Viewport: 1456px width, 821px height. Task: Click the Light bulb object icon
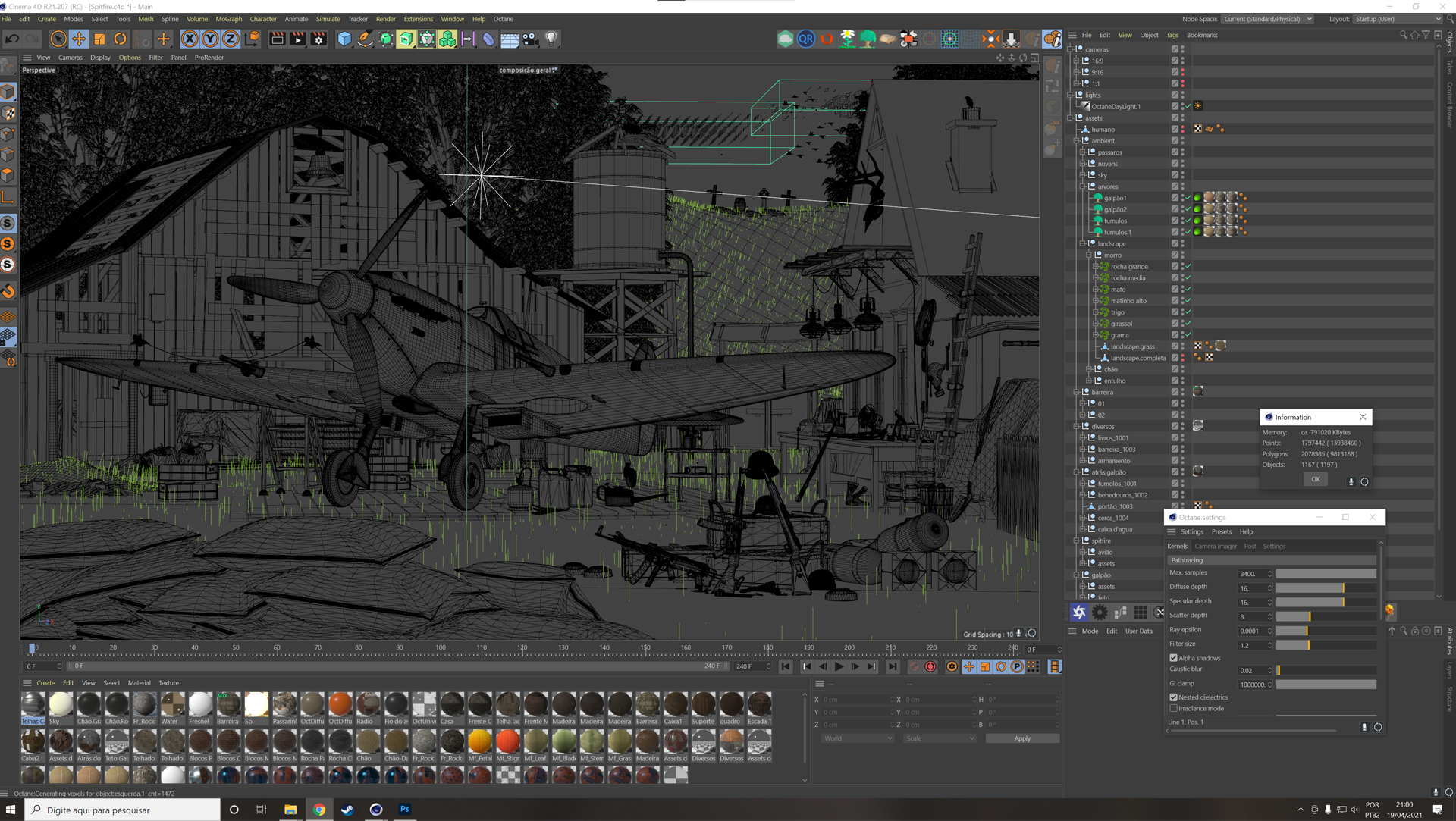pos(551,39)
